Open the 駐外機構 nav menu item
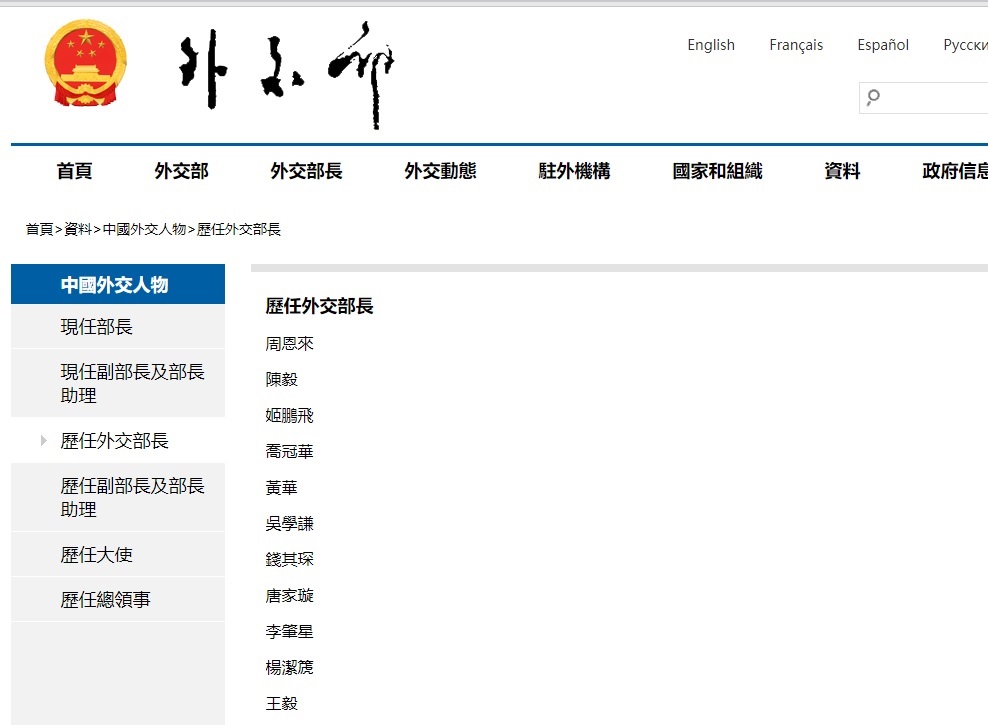 click(x=574, y=171)
